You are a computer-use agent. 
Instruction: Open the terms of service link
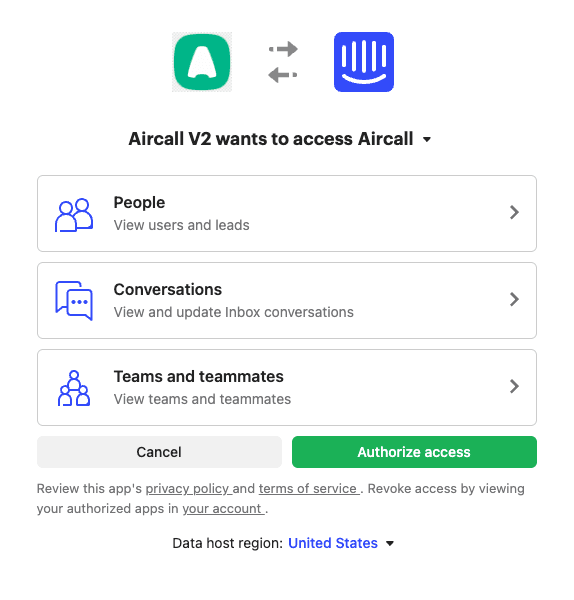pos(308,489)
